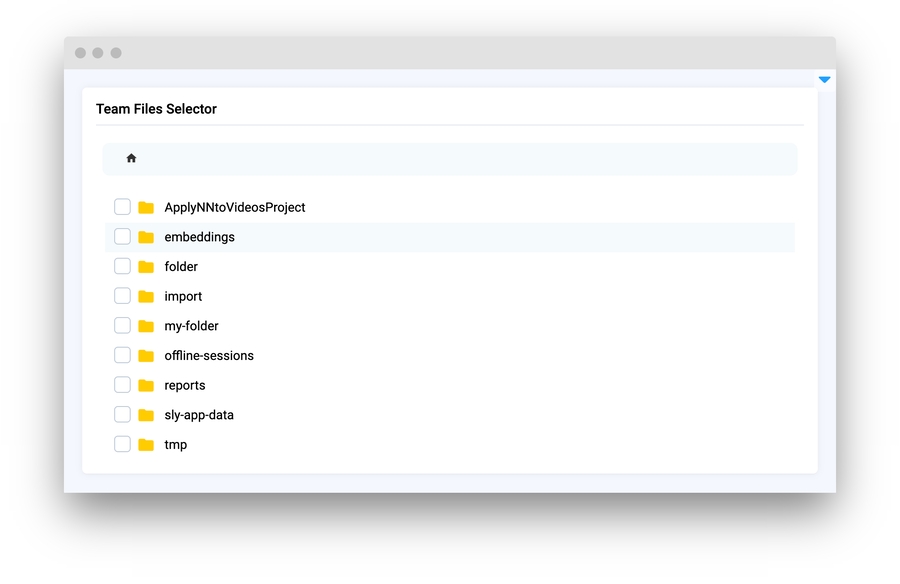Image resolution: width=900 pixels, height=584 pixels.
Task: Navigate into the sly-app-data folder
Action: (x=199, y=415)
